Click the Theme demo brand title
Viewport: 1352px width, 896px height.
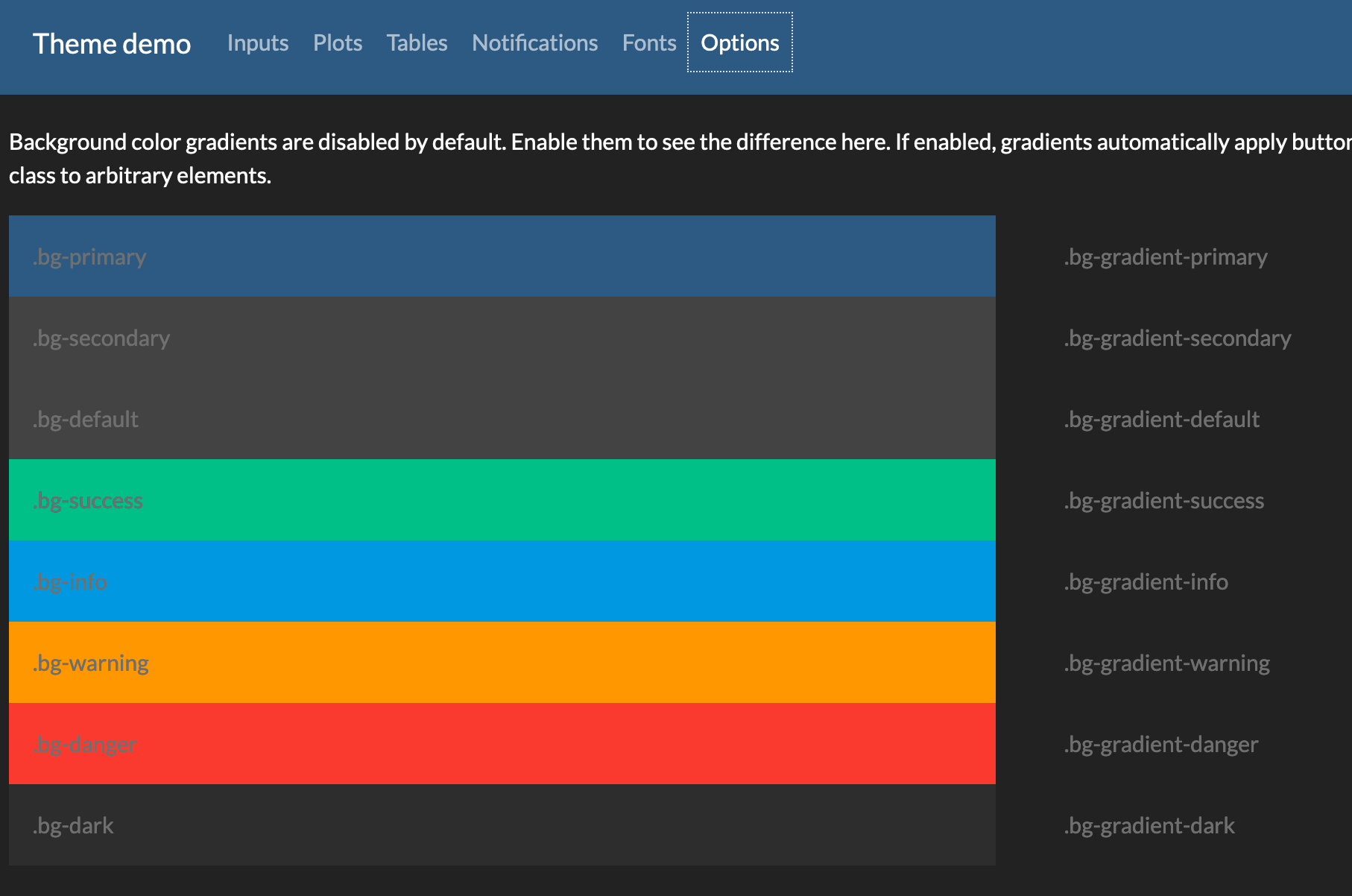[112, 44]
